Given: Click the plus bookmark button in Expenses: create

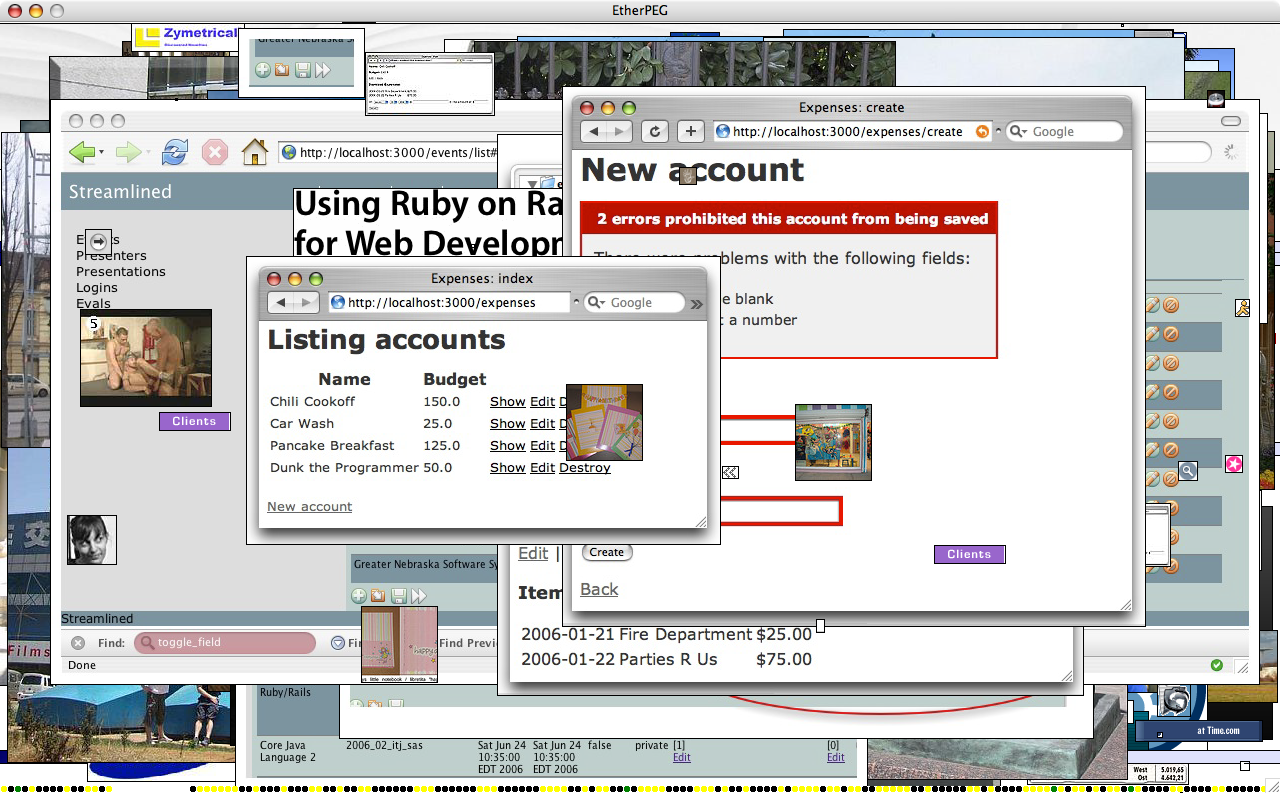Looking at the screenshot, I should [691, 131].
